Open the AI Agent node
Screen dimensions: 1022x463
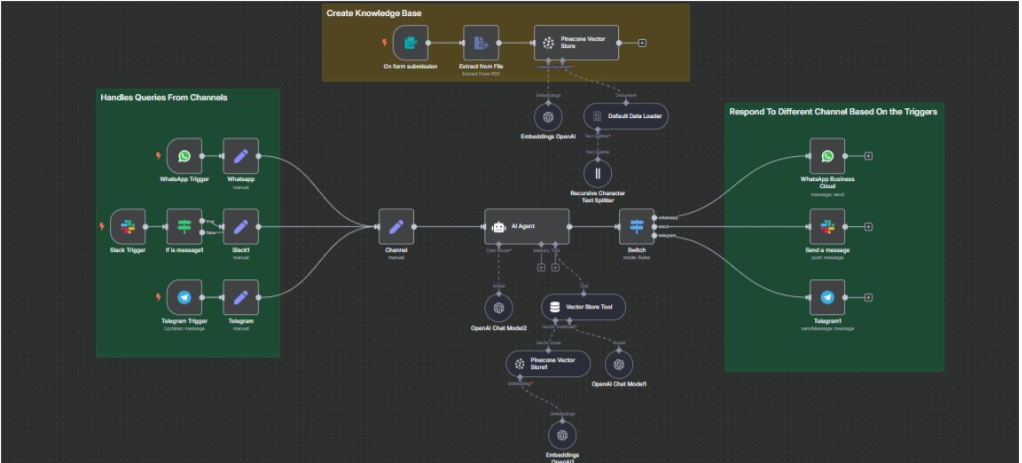pos(527,226)
